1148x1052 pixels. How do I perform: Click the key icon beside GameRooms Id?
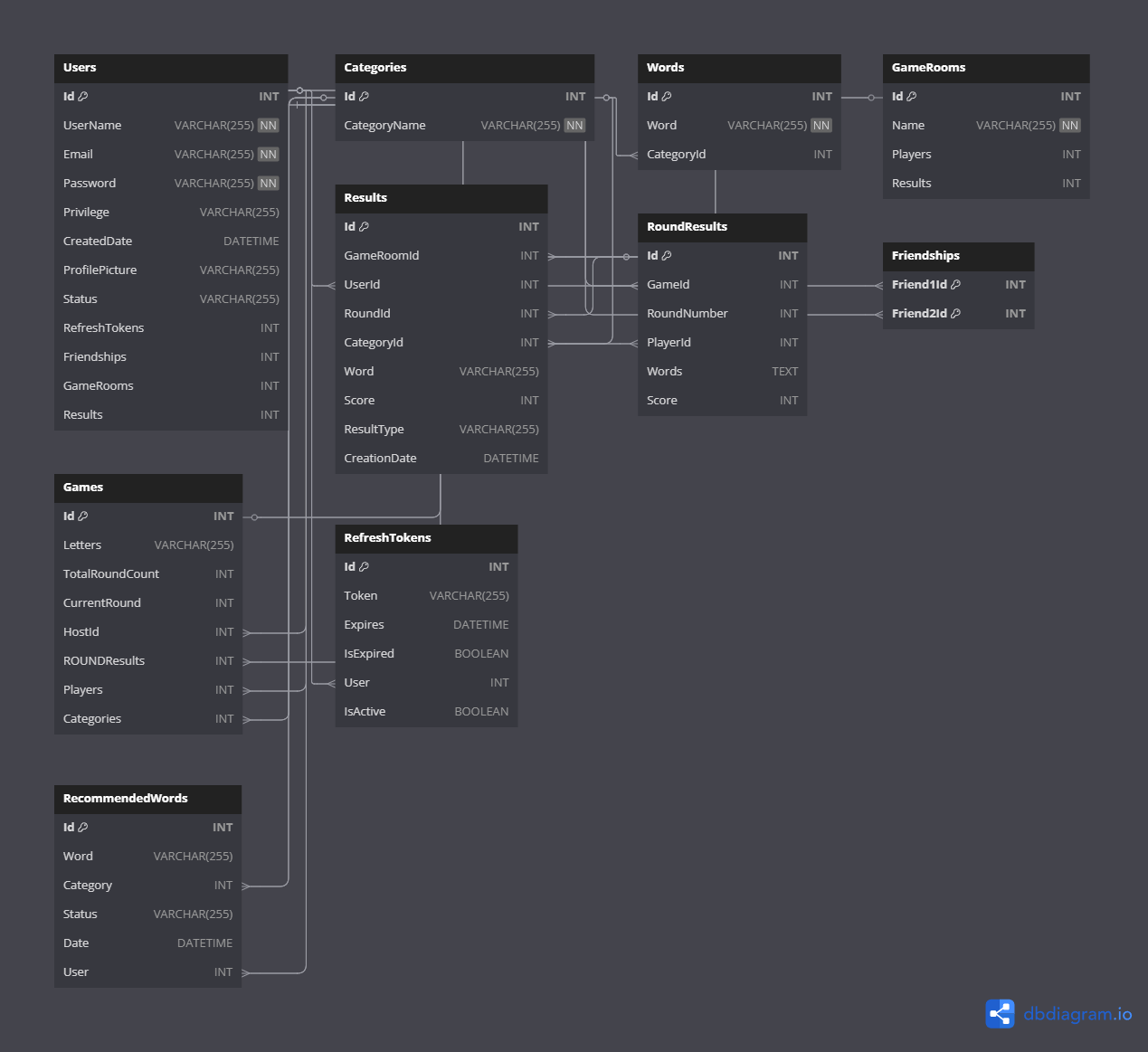pyautogui.click(x=912, y=97)
